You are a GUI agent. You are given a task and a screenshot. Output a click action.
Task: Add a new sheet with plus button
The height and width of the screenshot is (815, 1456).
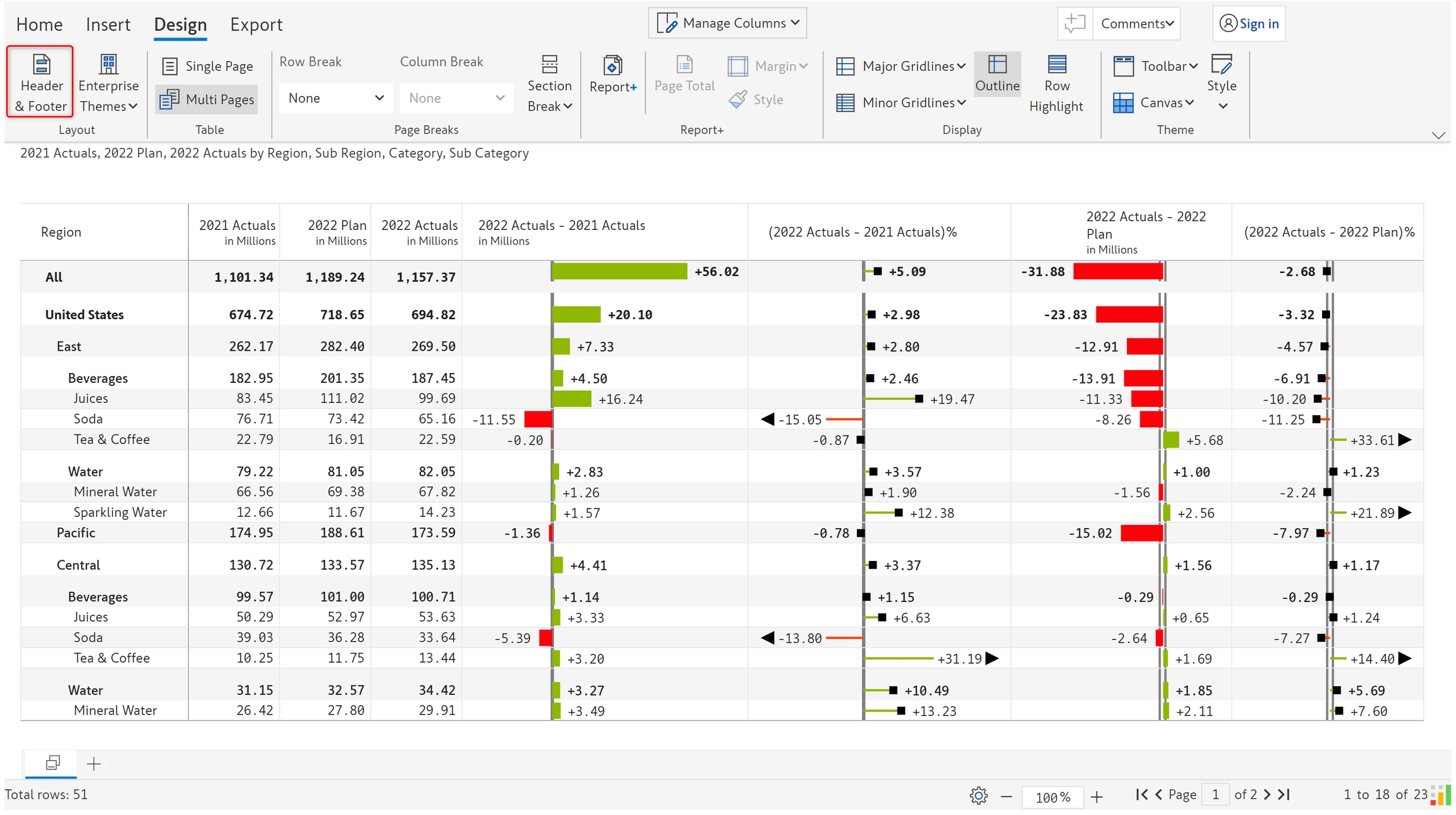(94, 764)
